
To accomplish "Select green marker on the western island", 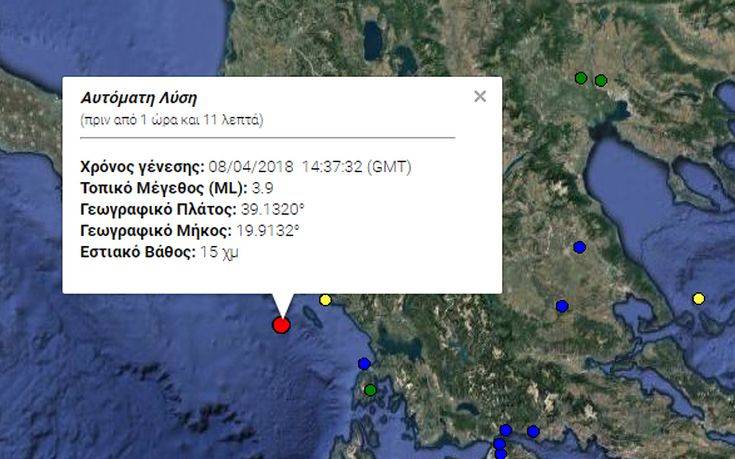I will pyautogui.click(x=370, y=389).
